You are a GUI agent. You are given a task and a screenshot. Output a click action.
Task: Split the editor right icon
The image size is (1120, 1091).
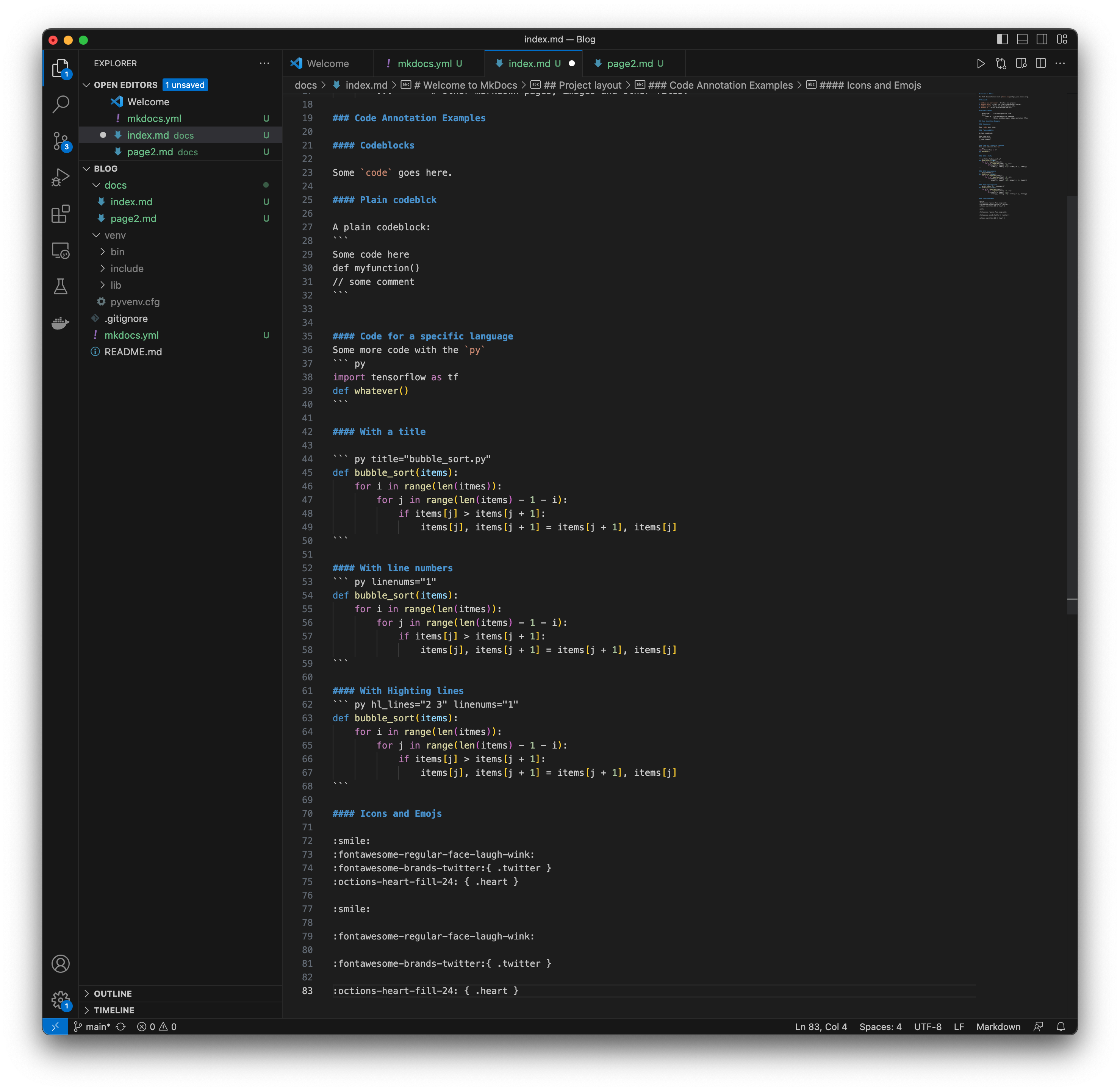(1041, 64)
